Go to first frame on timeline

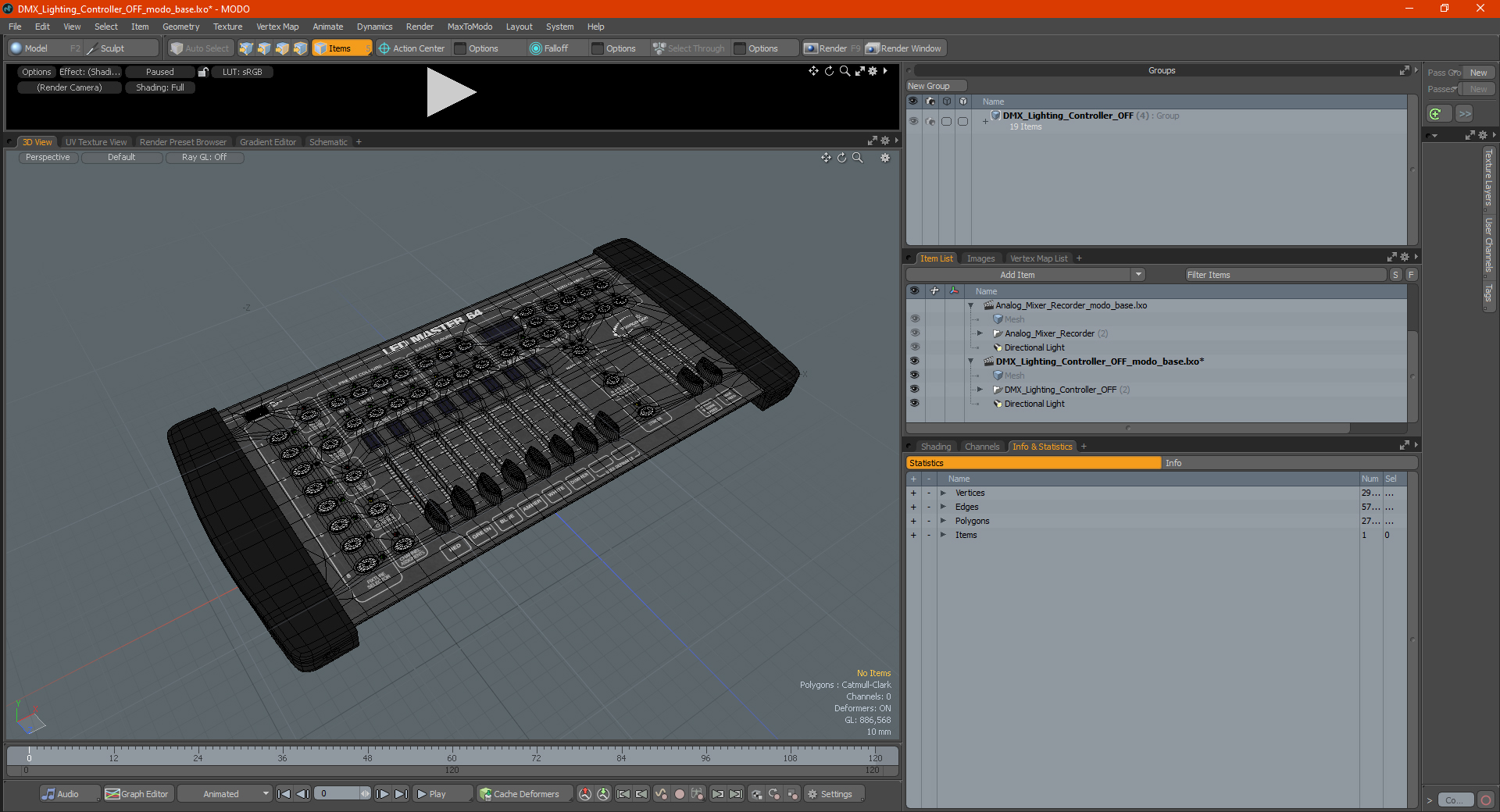click(x=284, y=794)
